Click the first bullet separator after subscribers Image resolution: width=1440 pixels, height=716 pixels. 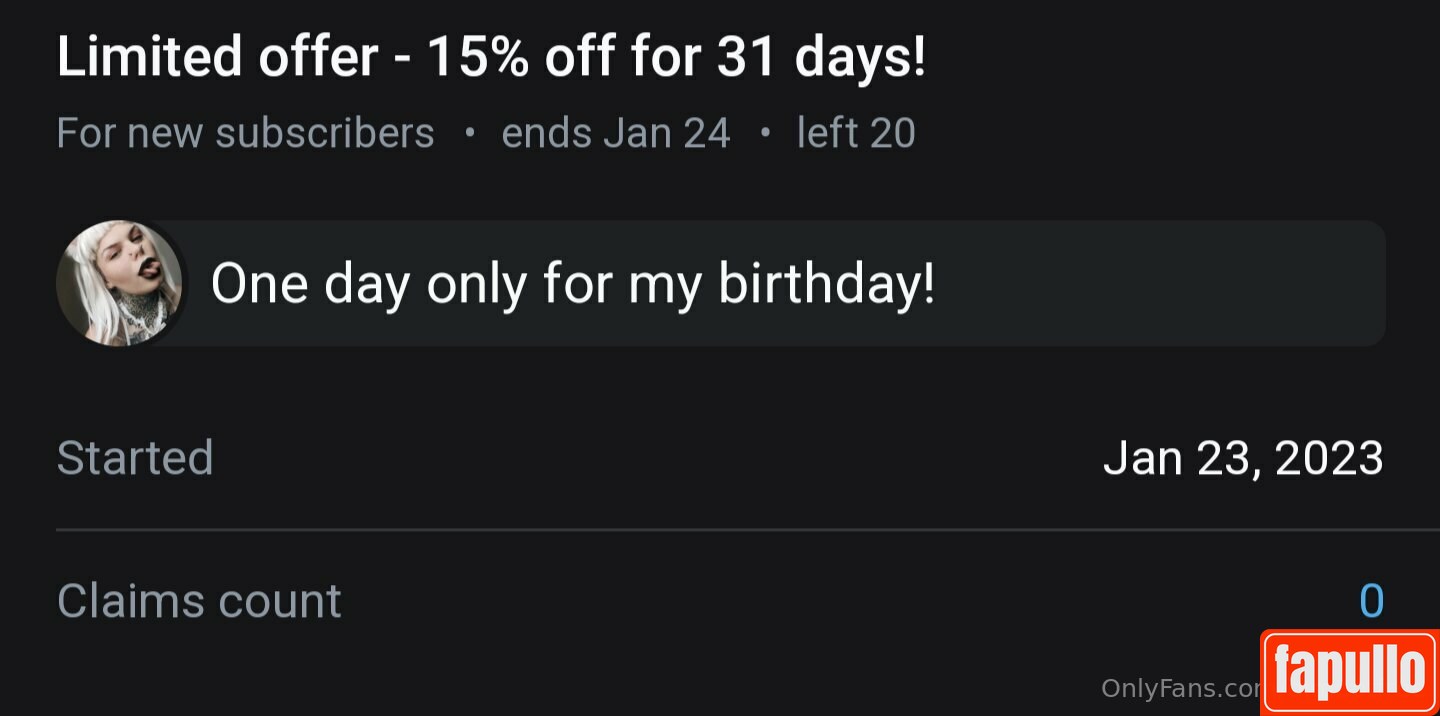point(469,133)
